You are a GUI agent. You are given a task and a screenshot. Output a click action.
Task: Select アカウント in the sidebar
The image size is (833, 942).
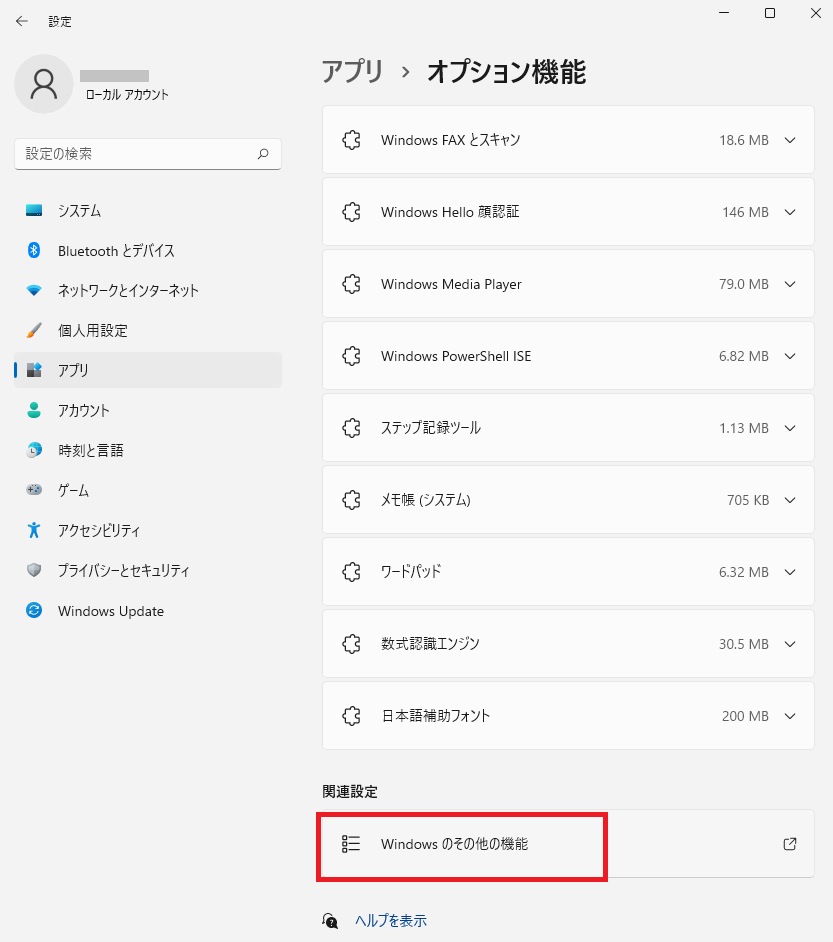click(x=148, y=410)
